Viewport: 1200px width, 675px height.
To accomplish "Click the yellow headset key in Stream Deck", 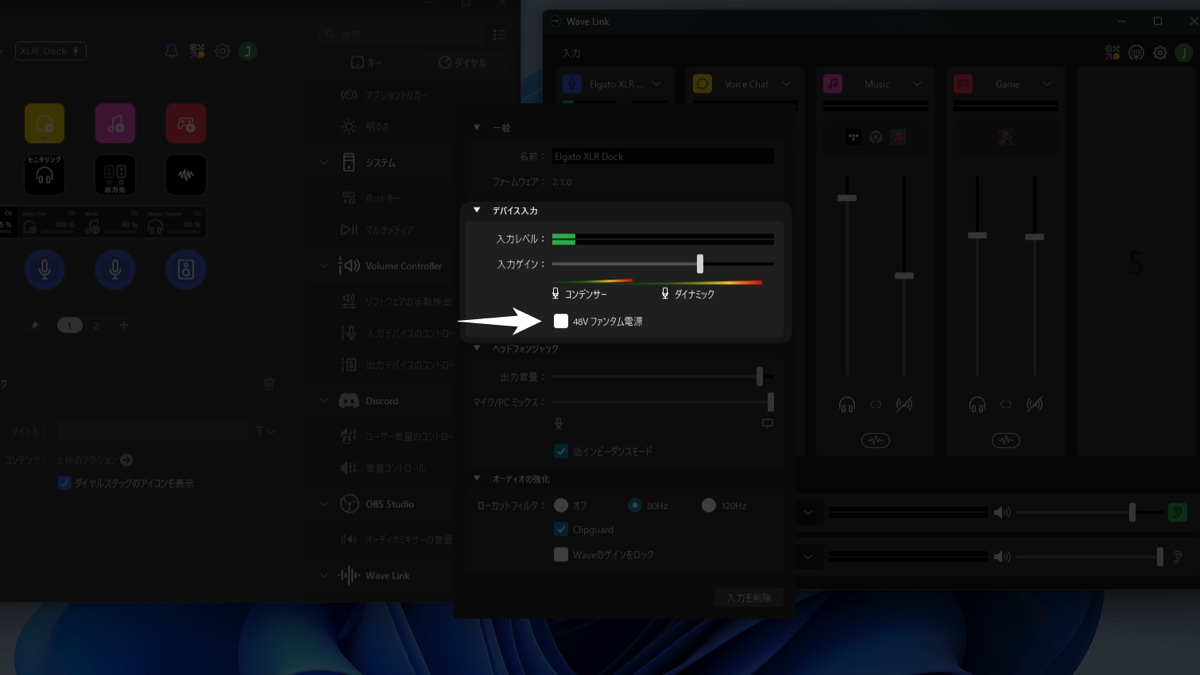I will tap(44, 123).
